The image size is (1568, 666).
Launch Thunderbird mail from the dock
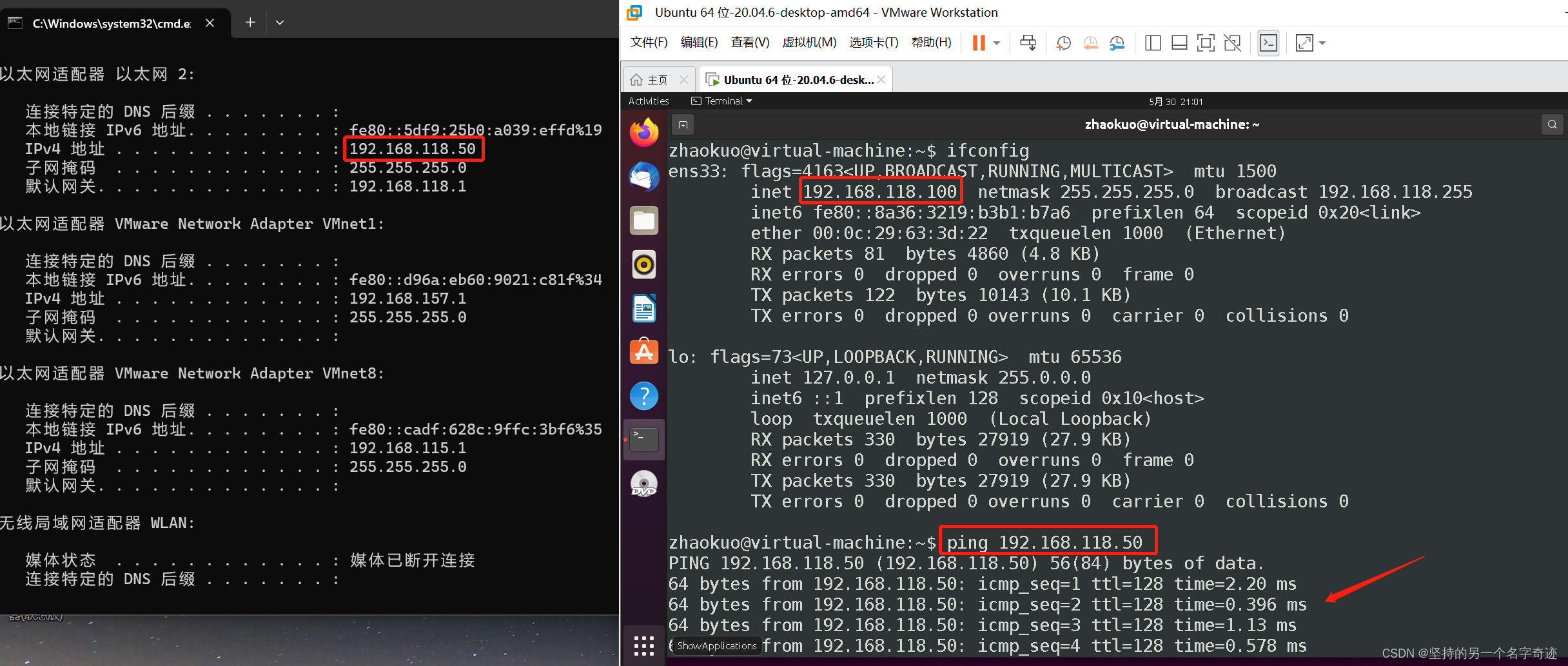tap(643, 176)
